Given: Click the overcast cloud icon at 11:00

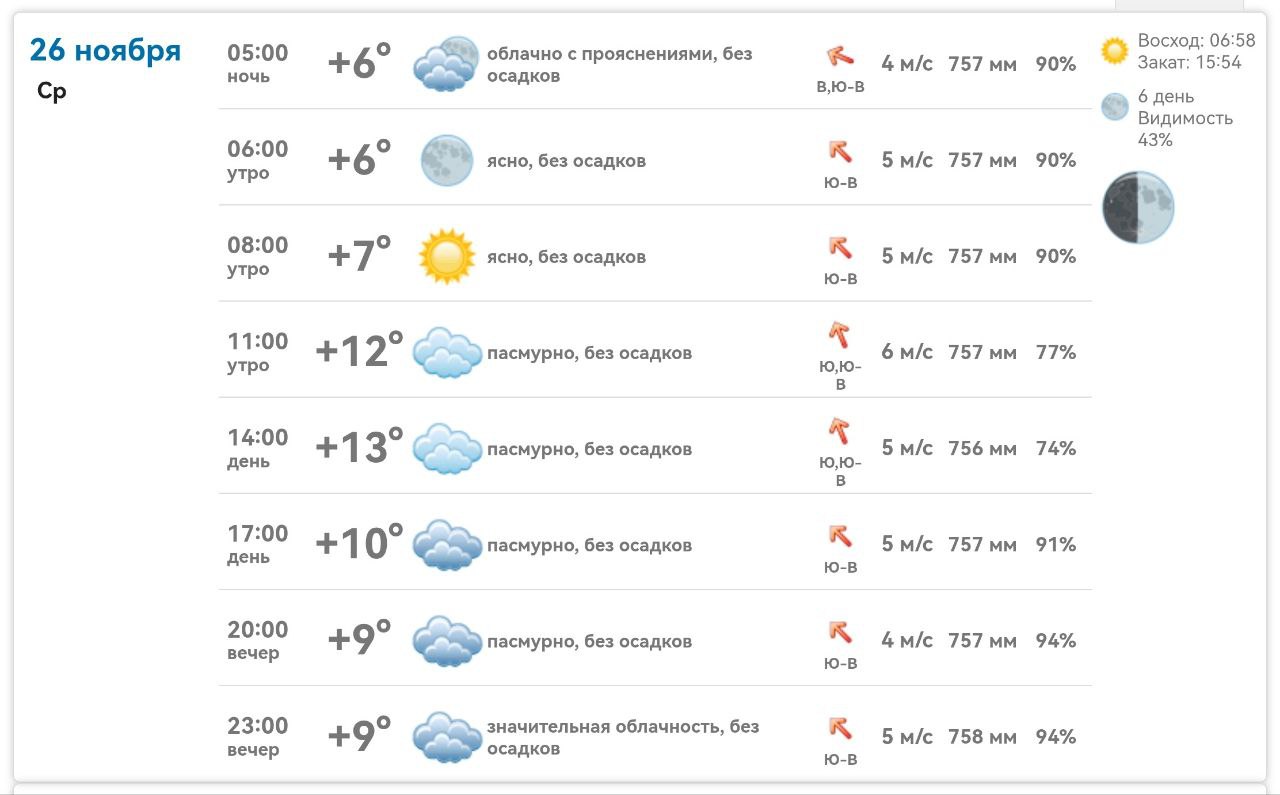Looking at the screenshot, I should [x=446, y=352].
